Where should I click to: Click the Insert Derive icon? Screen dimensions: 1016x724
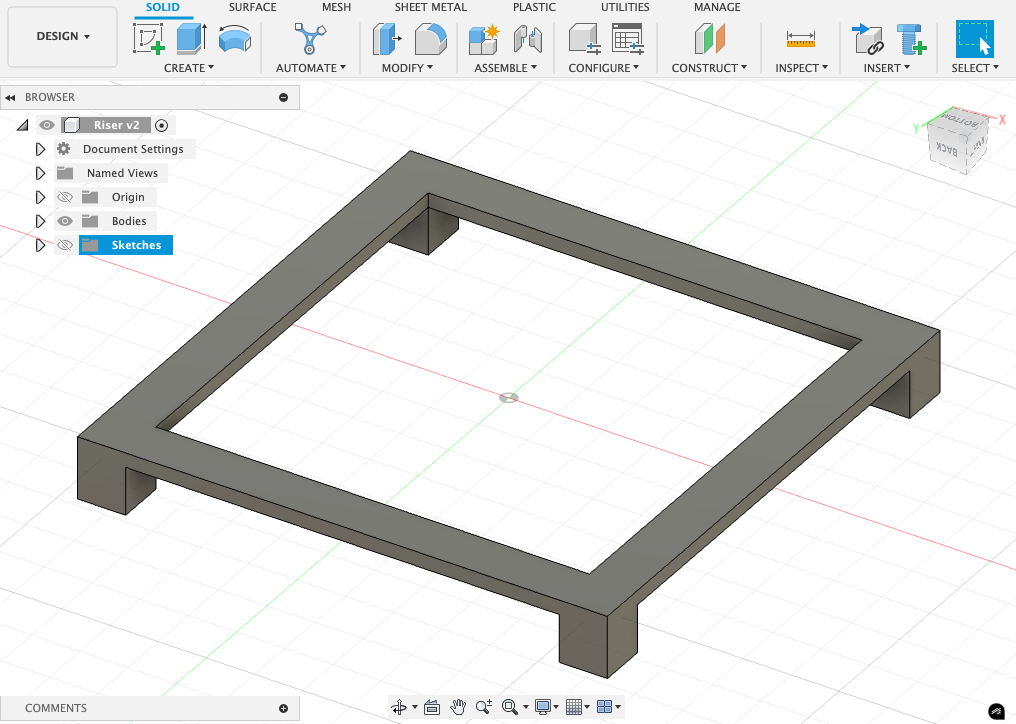coord(868,38)
